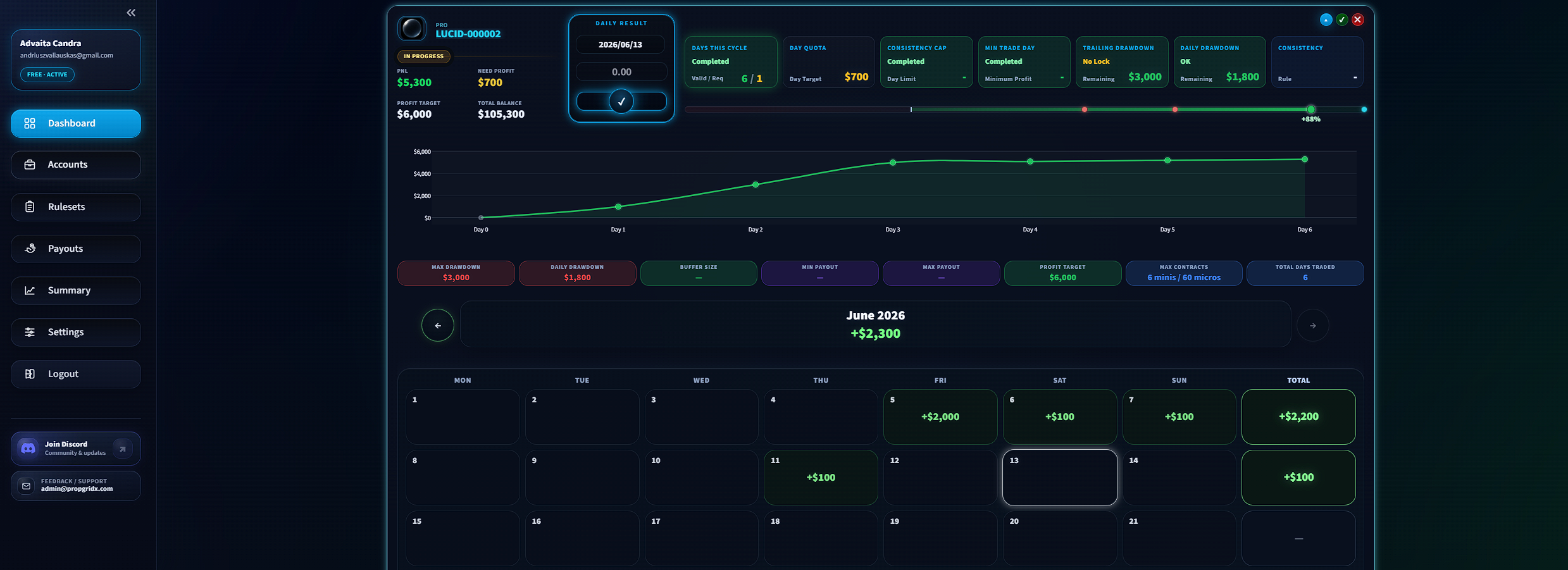Click the Total Balance $105,300
This screenshot has height=570, width=1568.
coord(501,115)
